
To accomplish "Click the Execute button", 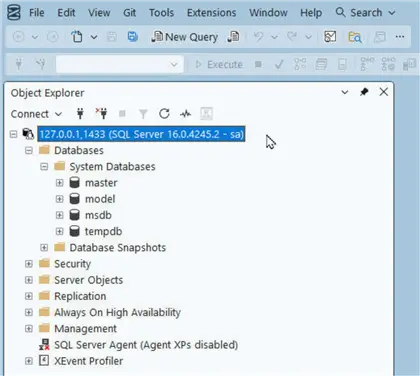I will pyautogui.click(x=219, y=64).
